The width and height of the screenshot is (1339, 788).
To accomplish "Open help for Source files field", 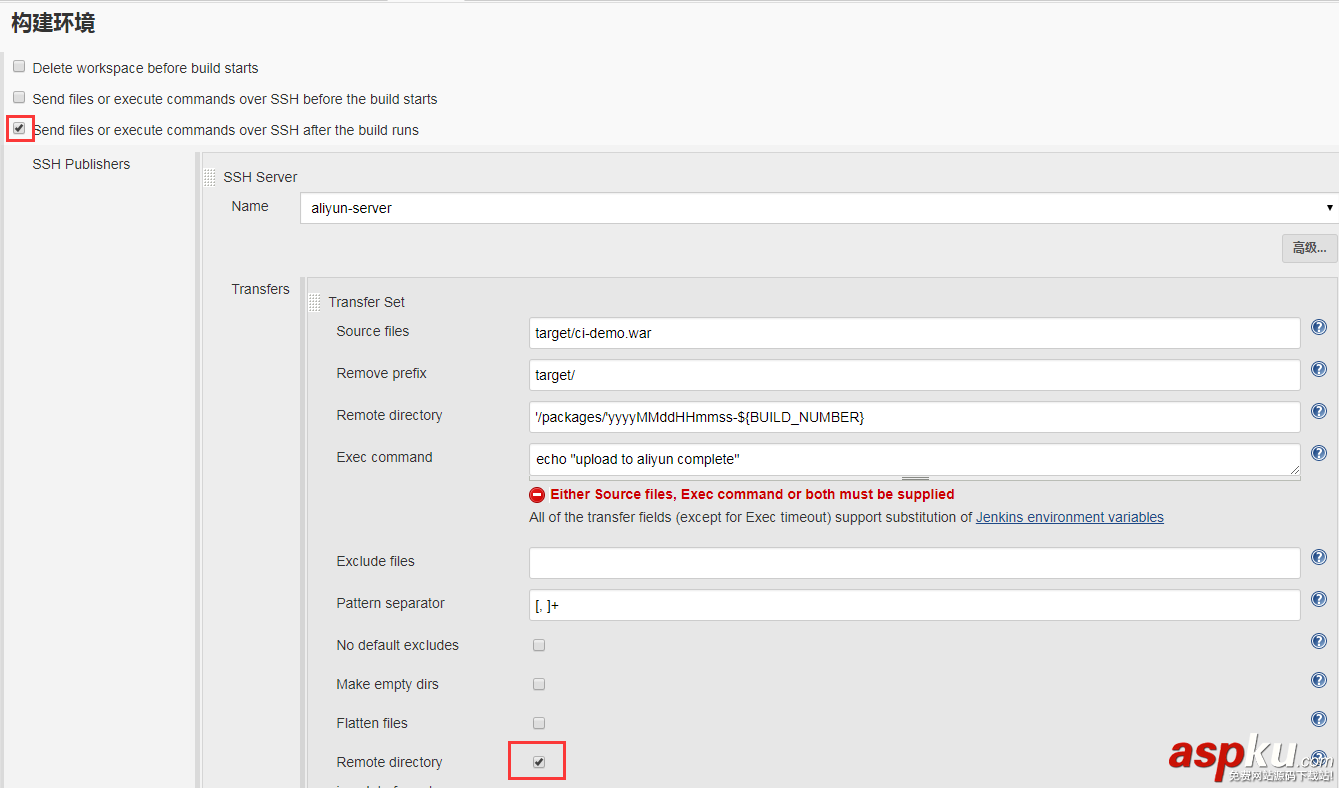I will (x=1318, y=327).
